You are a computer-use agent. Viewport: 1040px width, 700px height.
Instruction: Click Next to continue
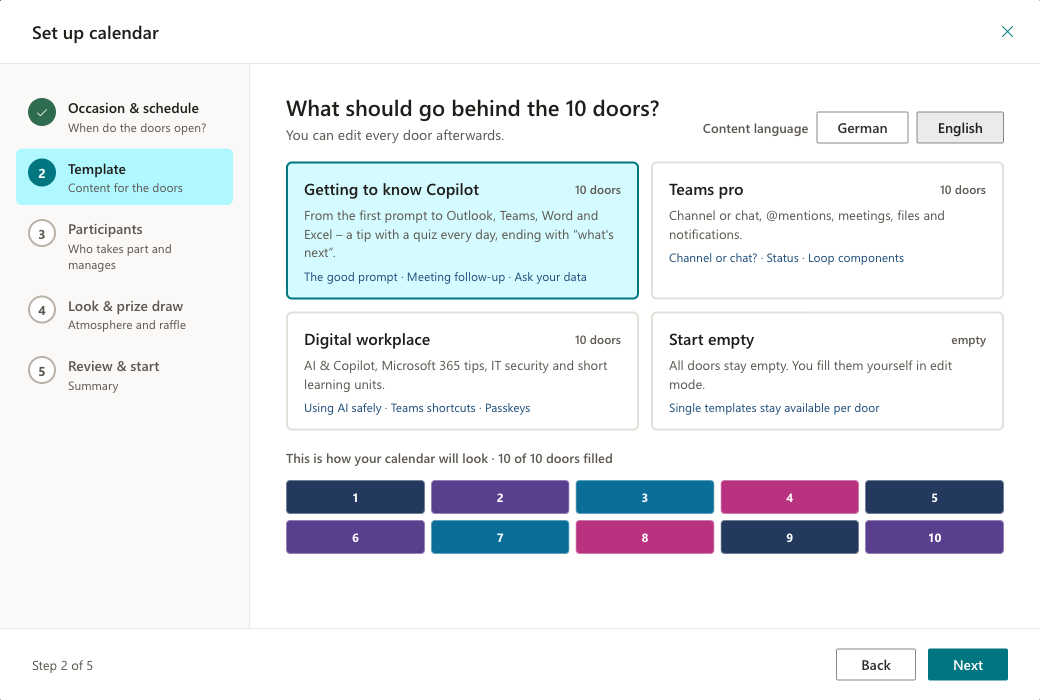pyautogui.click(x=968, y=664)
